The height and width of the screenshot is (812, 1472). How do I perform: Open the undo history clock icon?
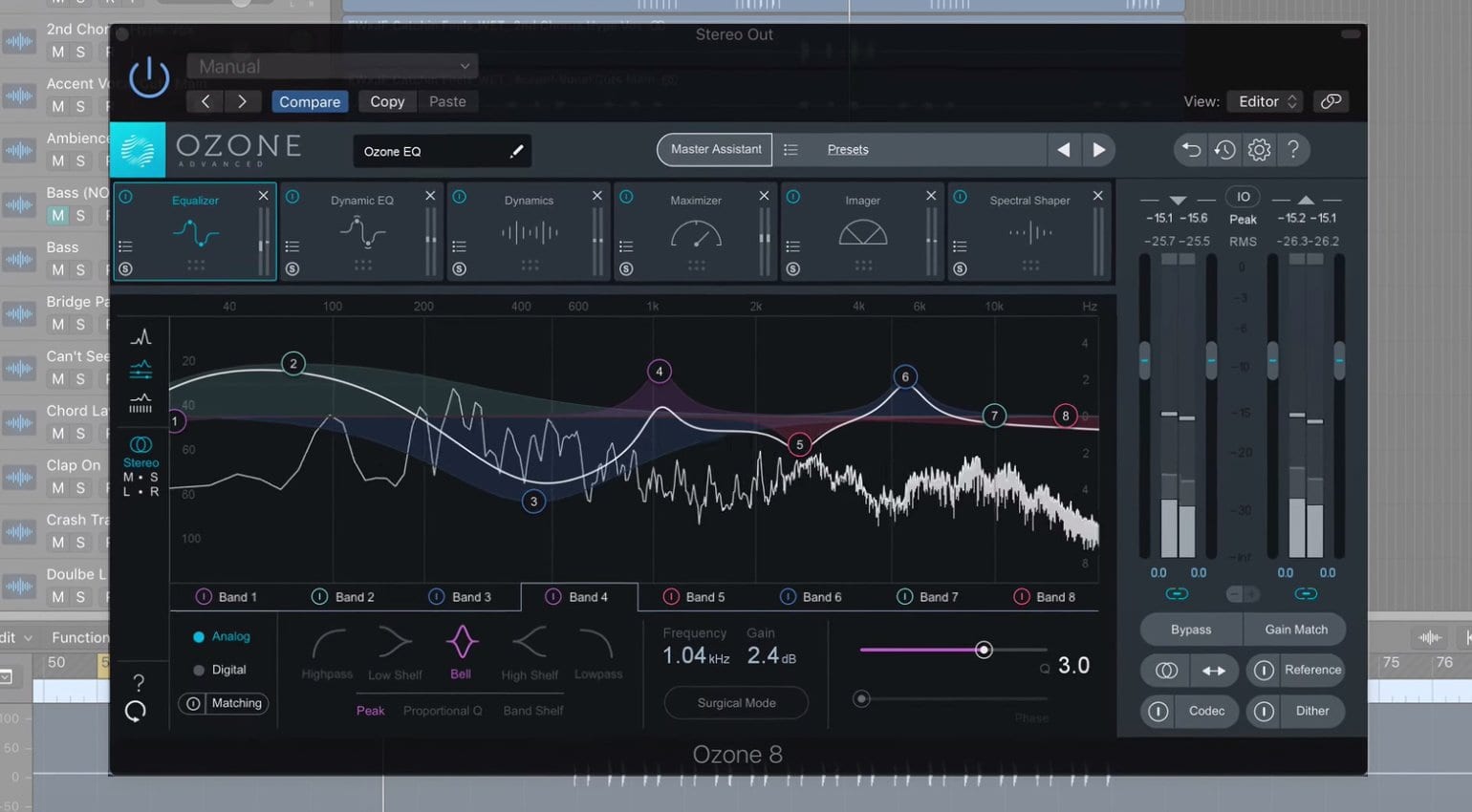tap(1224, 149)
